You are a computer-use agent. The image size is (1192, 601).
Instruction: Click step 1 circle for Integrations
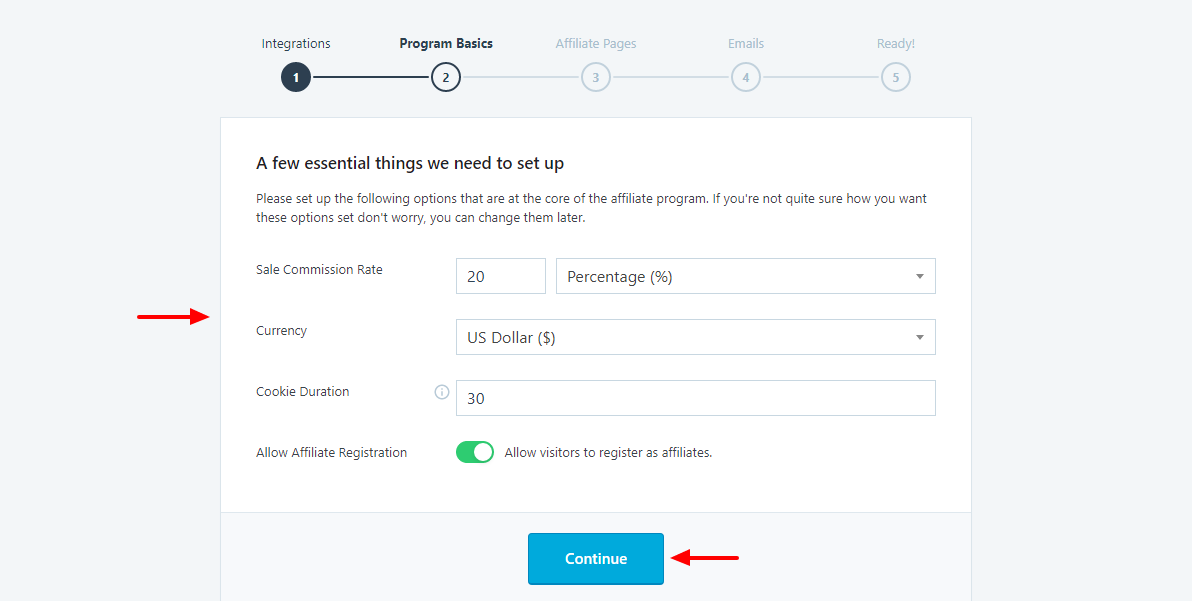coord(296,77)
